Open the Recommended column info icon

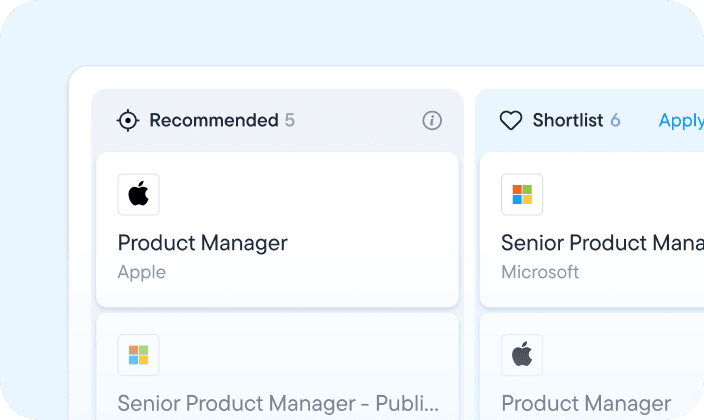point(432,121)
